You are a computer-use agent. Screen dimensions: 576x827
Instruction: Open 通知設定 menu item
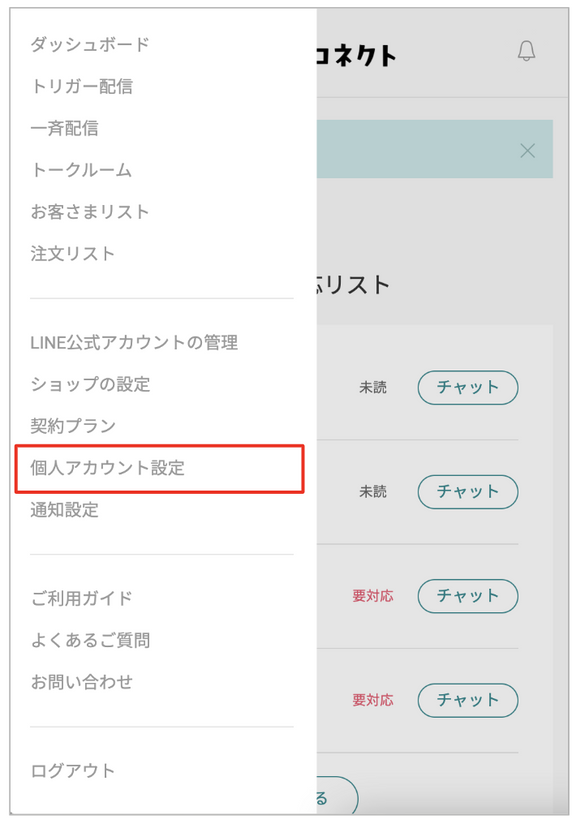click(64, 510)
